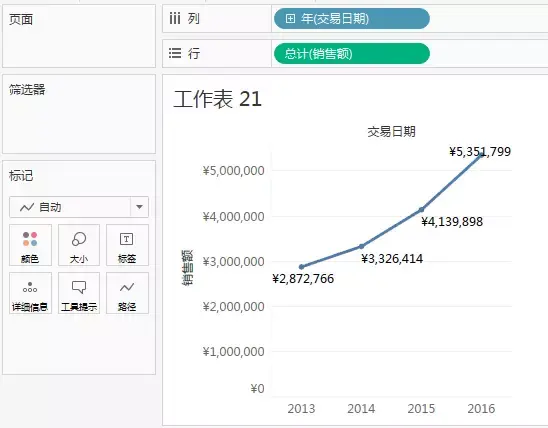Select the 总计(销售额) row pill

pos(352,53)
